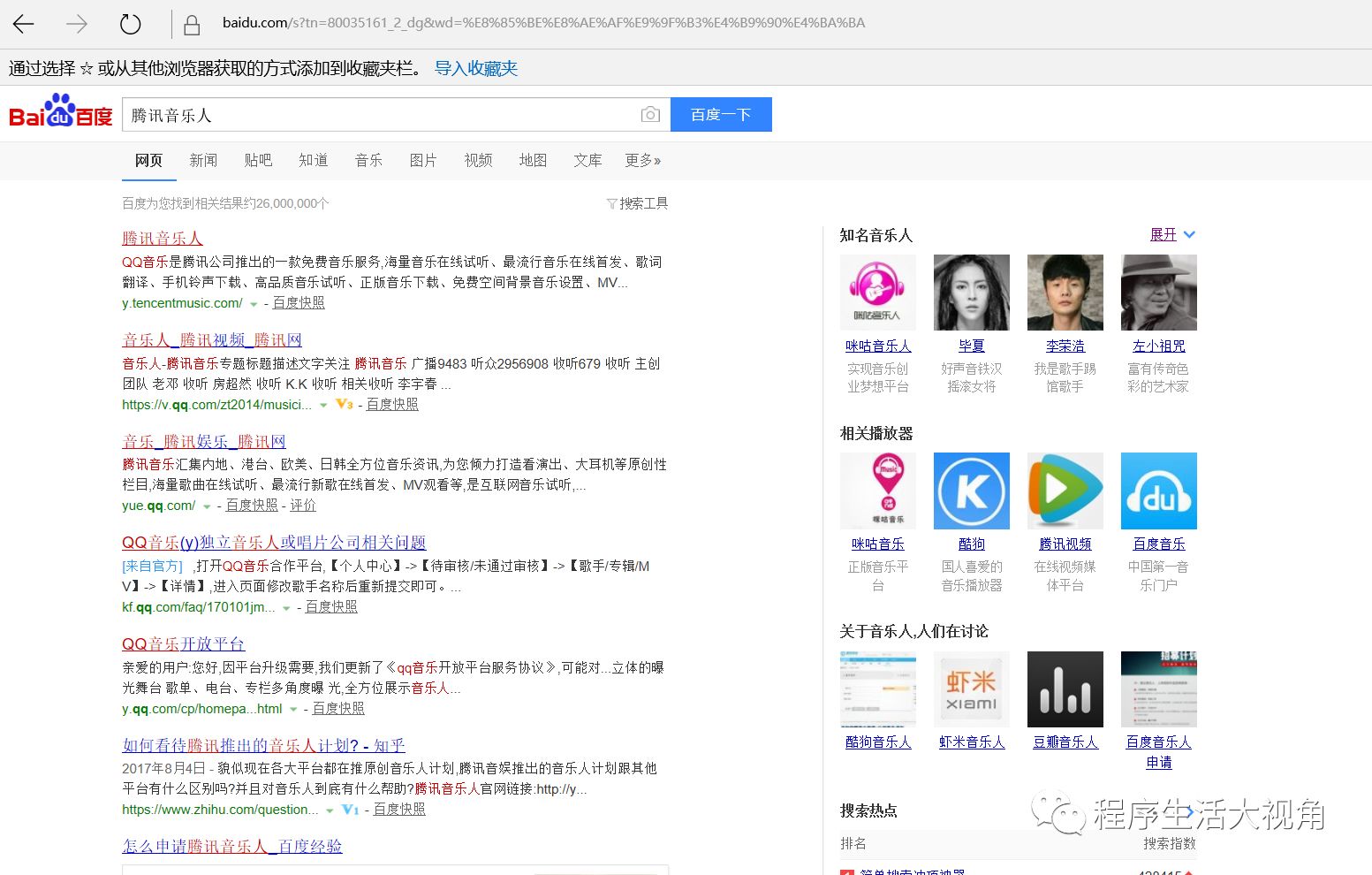The width and height of the screenshot is (1372, 875).
Task: Click the 搜索工具 filter funnel icon
Action: pyautogui.click(x=611, y=204)
